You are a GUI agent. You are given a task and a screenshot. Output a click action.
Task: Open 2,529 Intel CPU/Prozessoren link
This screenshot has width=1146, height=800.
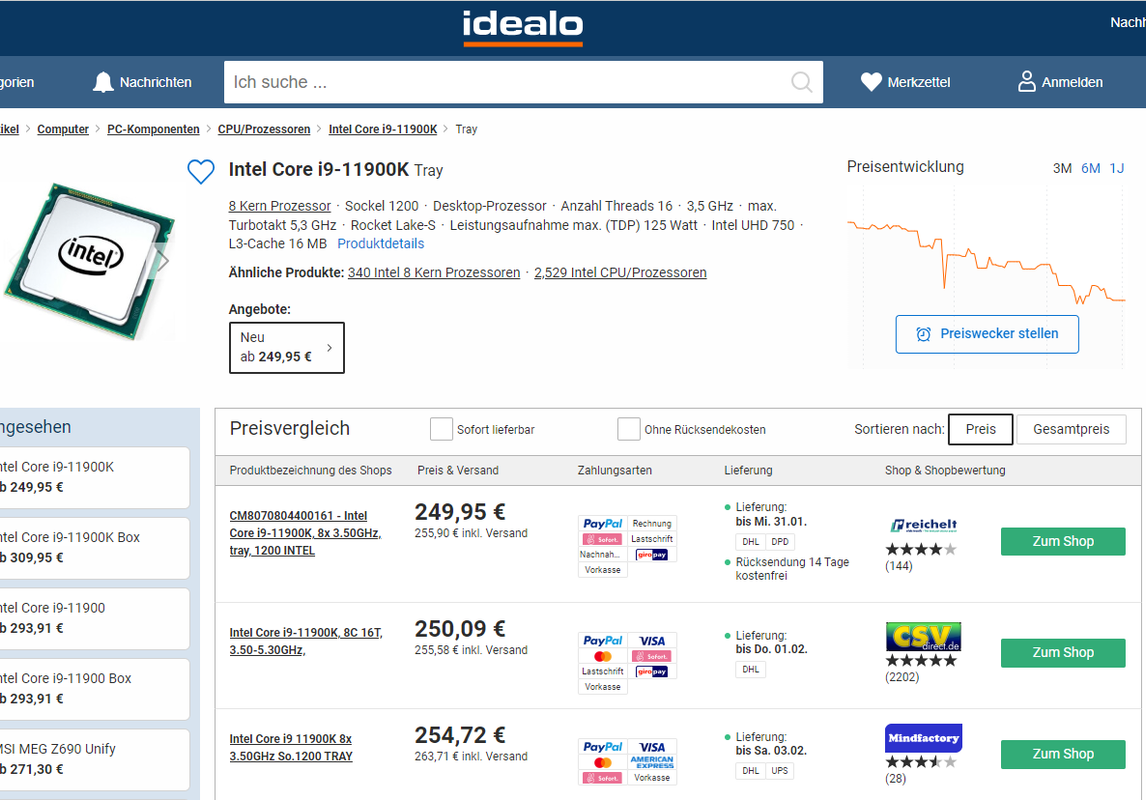(620, 273)
